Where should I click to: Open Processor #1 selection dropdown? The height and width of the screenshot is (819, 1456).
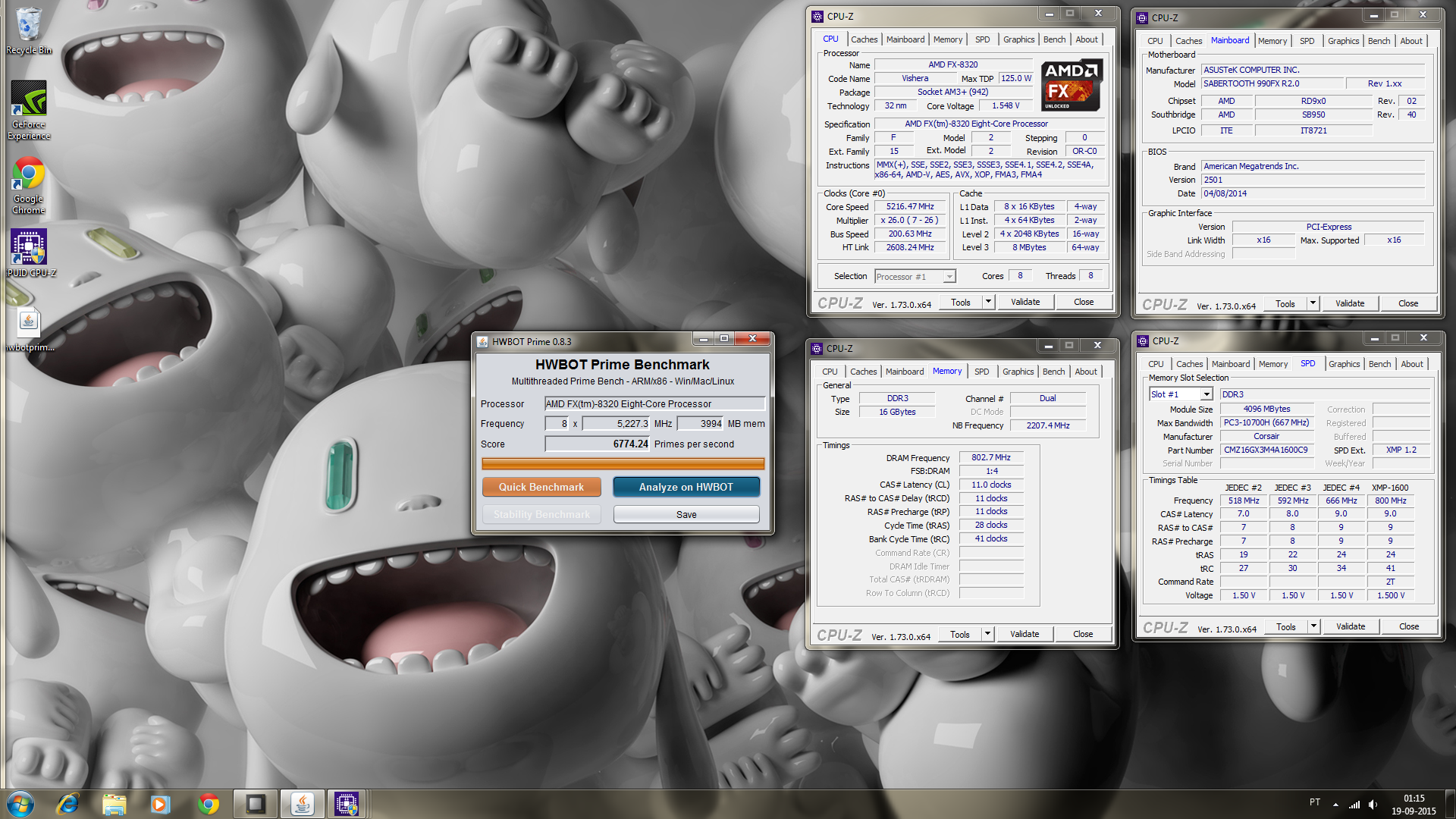[915, 277]
